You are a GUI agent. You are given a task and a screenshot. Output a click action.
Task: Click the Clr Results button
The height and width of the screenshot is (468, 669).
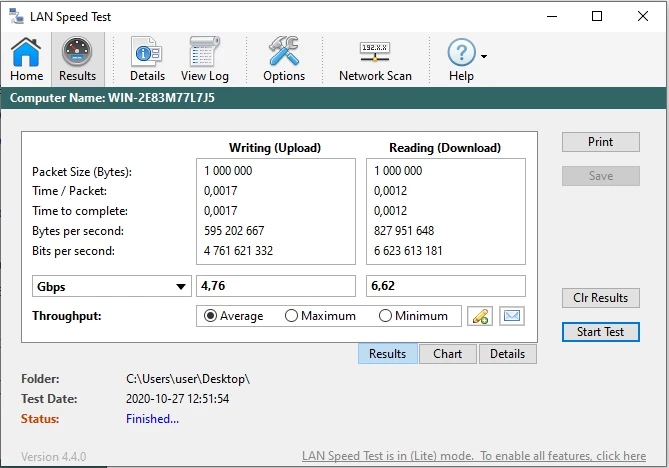[601, 298]
